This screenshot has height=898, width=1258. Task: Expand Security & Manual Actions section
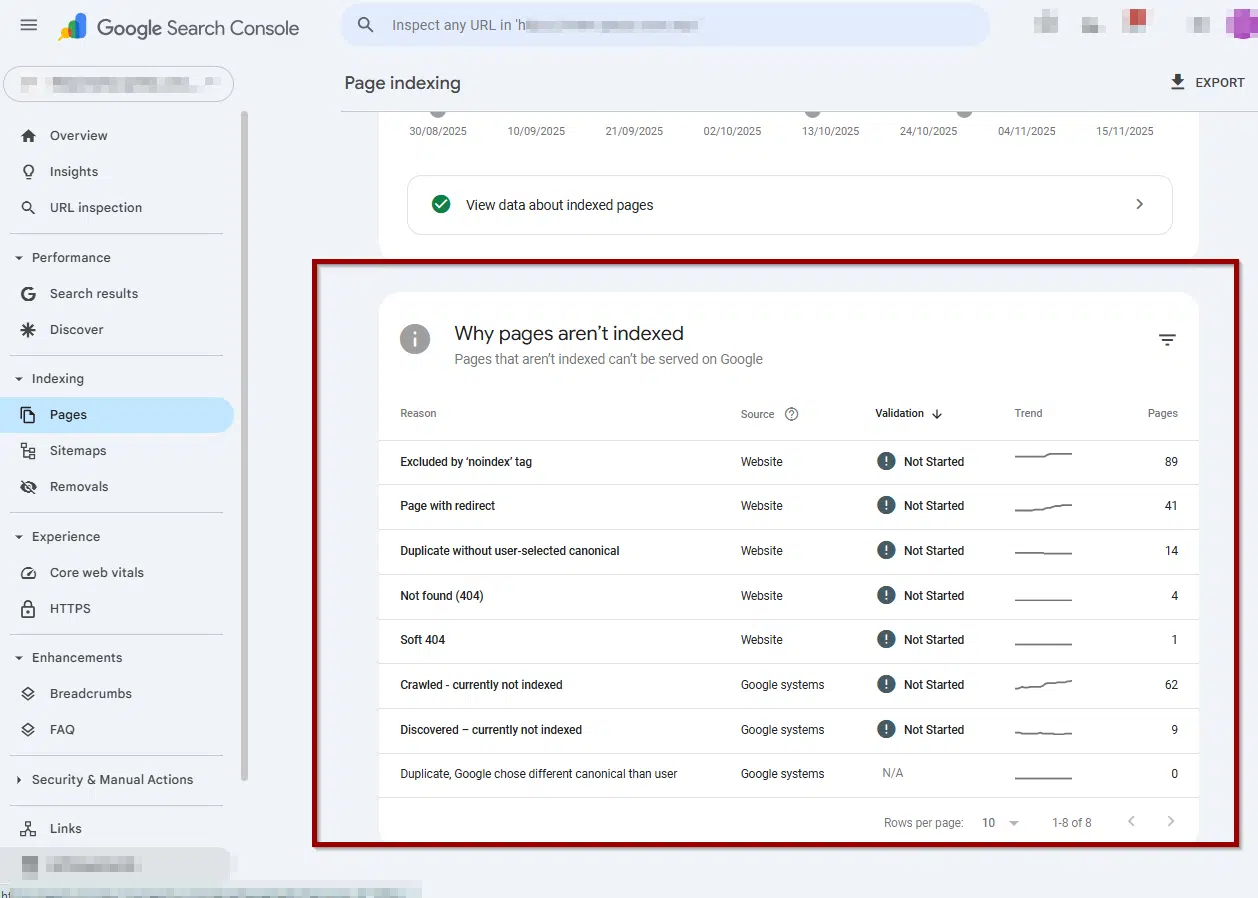18,780
